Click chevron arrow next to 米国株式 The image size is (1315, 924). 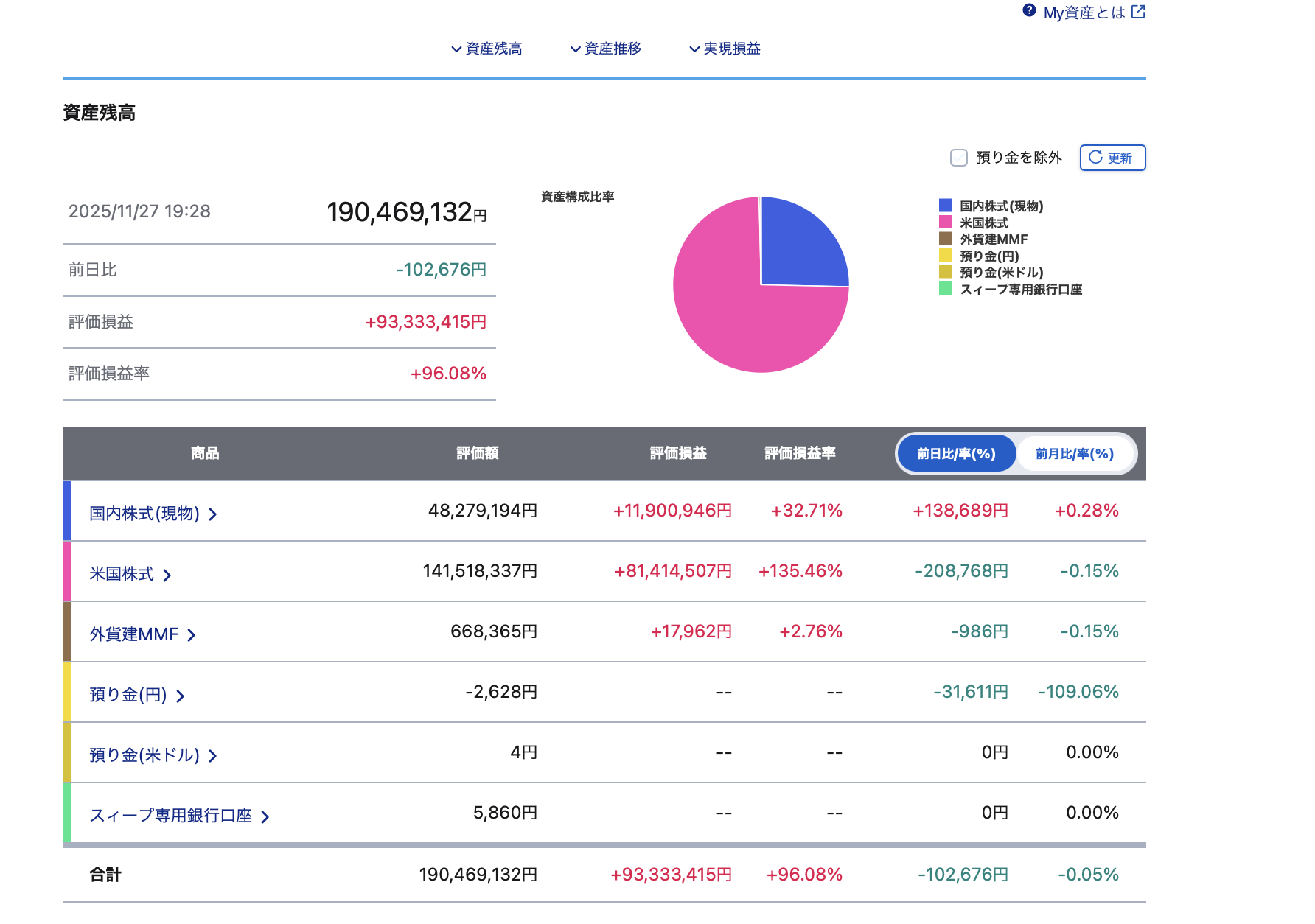[167, 575]
